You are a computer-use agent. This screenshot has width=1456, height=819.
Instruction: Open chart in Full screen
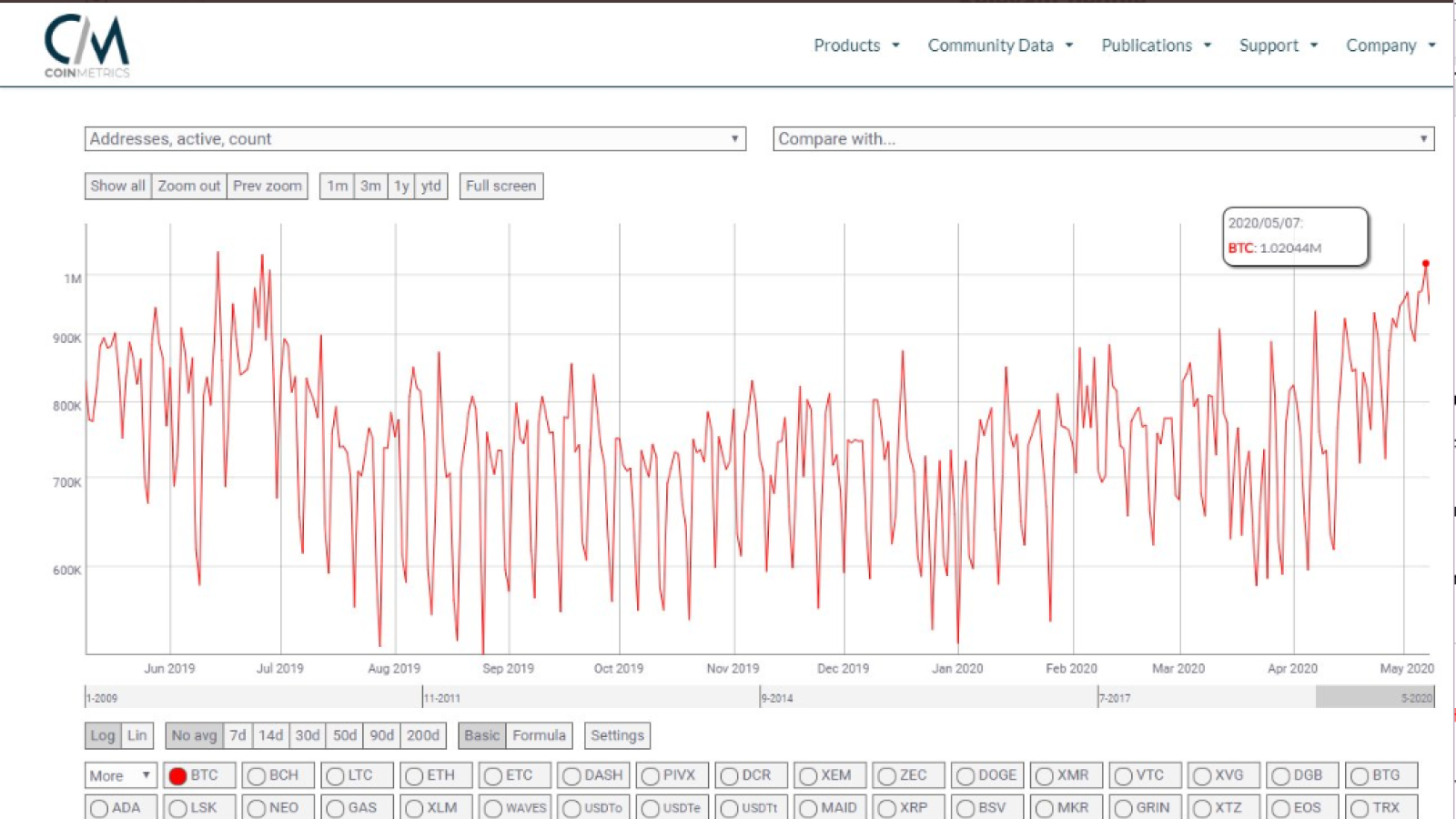pyautogui.click(x=501, y=186)
